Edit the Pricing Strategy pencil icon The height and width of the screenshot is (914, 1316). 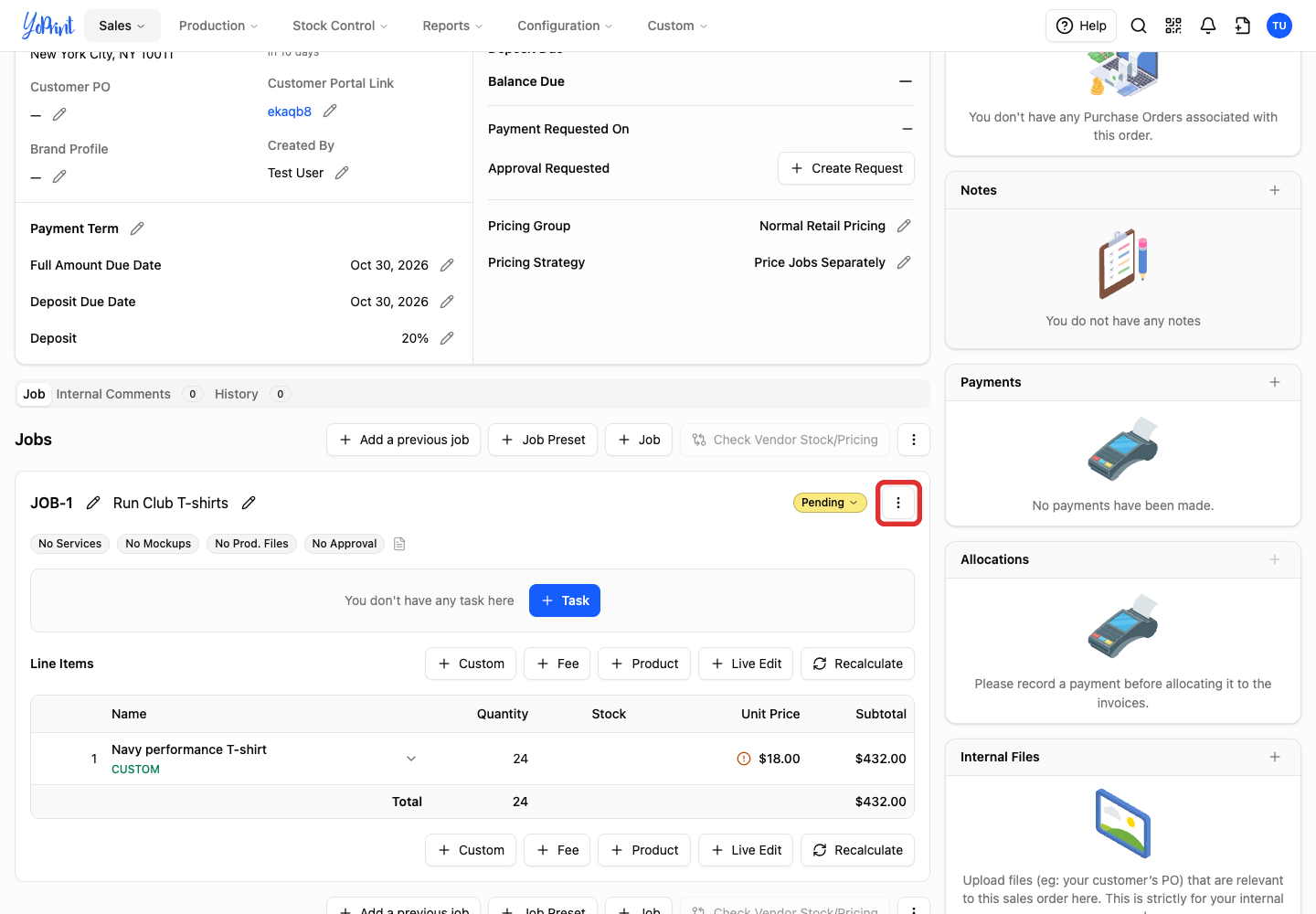point(904,262)
